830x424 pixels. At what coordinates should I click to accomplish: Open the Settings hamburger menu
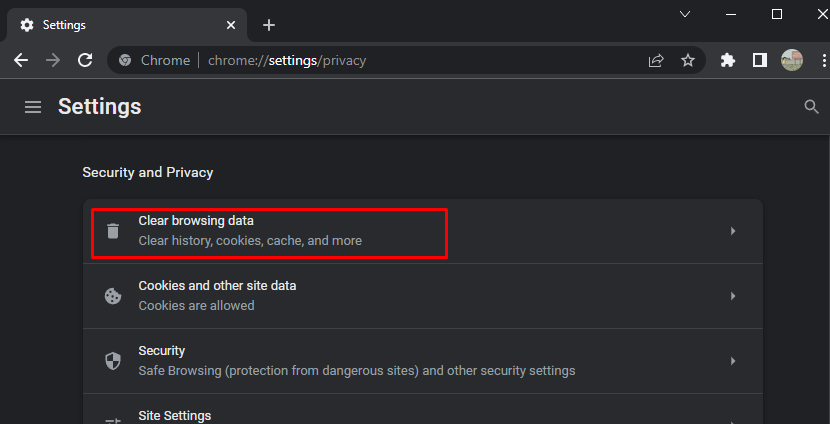[33, 107]
